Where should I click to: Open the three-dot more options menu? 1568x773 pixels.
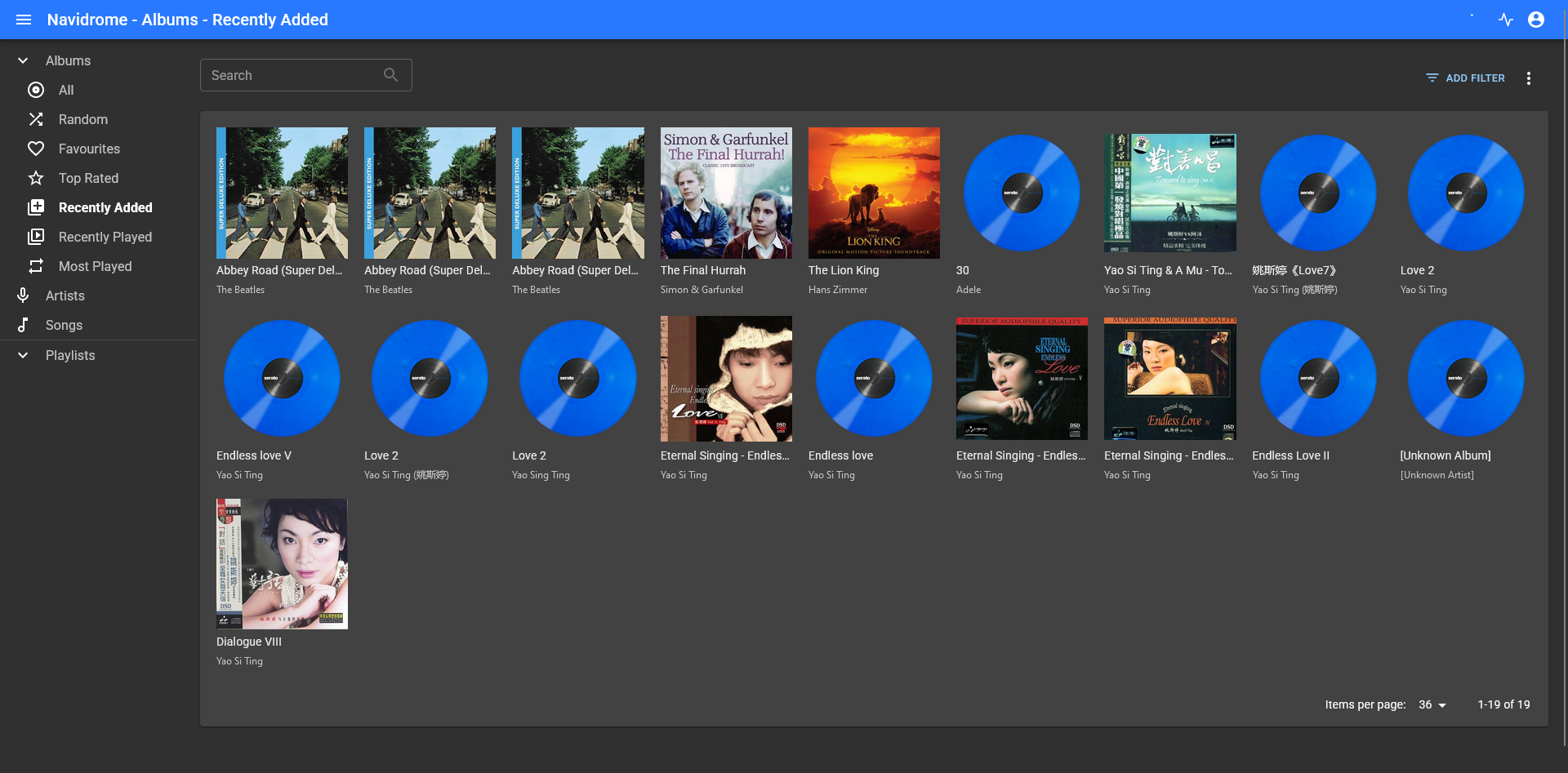(1529, 78)
